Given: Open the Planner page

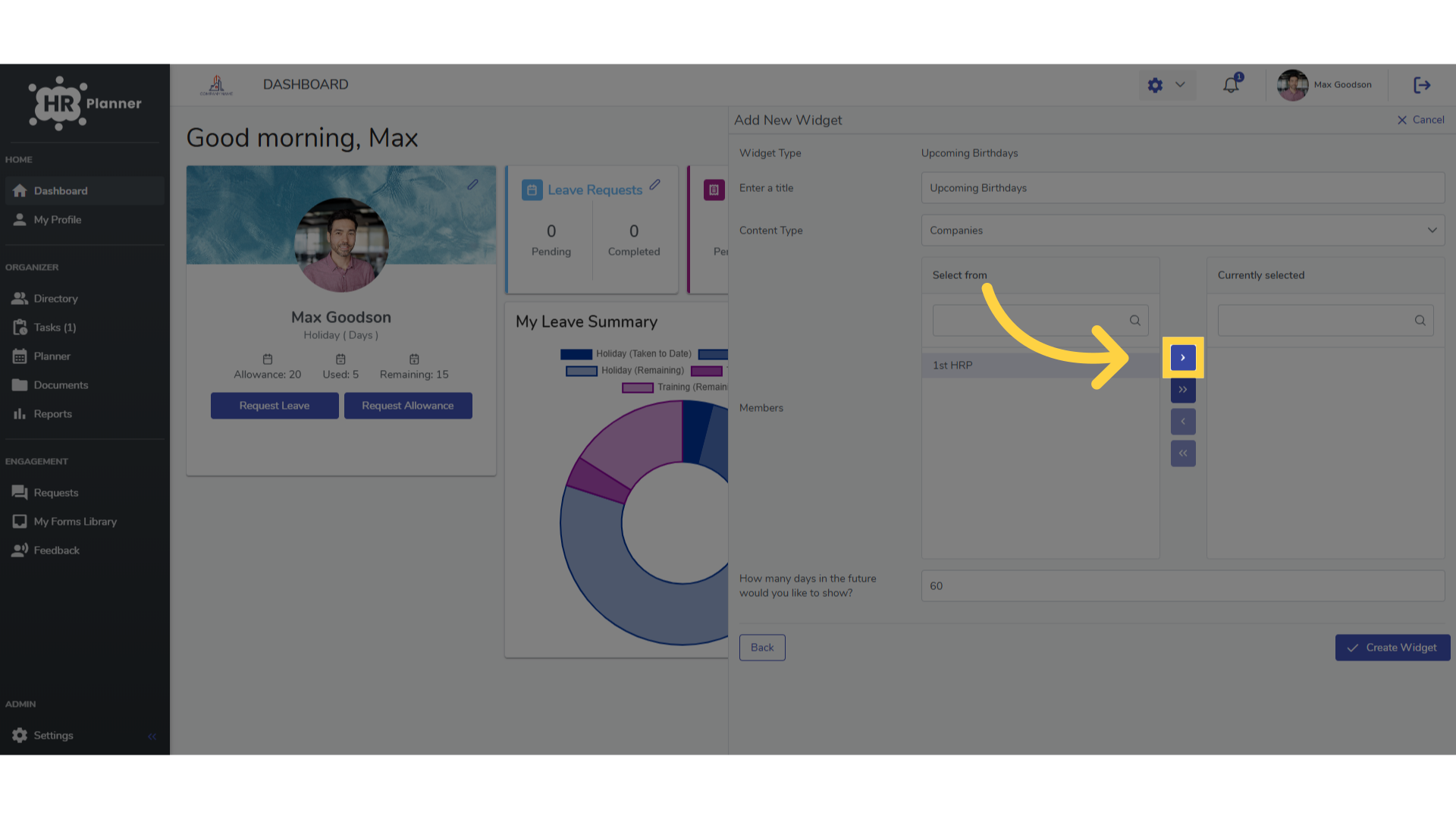Looking at the screenshot, I should click(x=84, y=356).
